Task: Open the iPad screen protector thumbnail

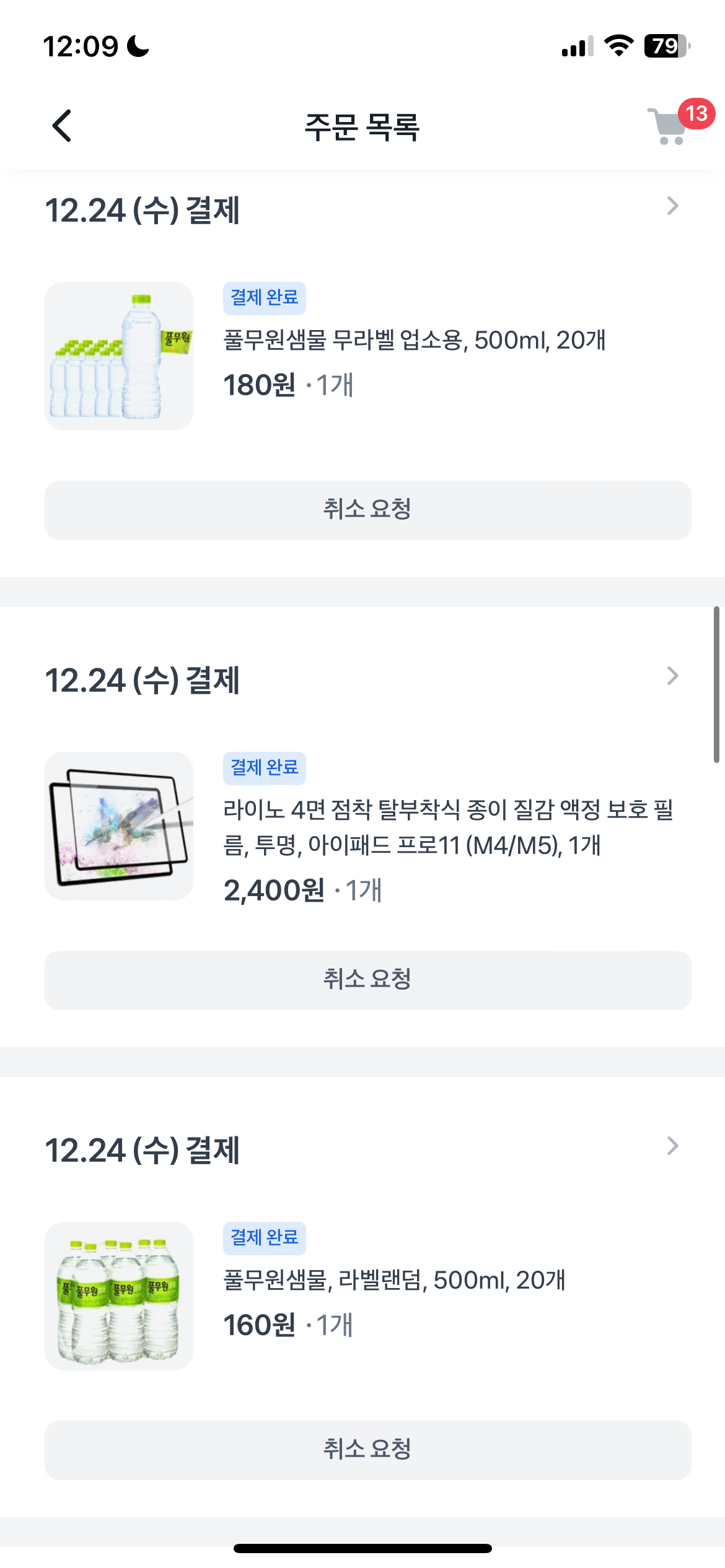Action: pos(119,826)
